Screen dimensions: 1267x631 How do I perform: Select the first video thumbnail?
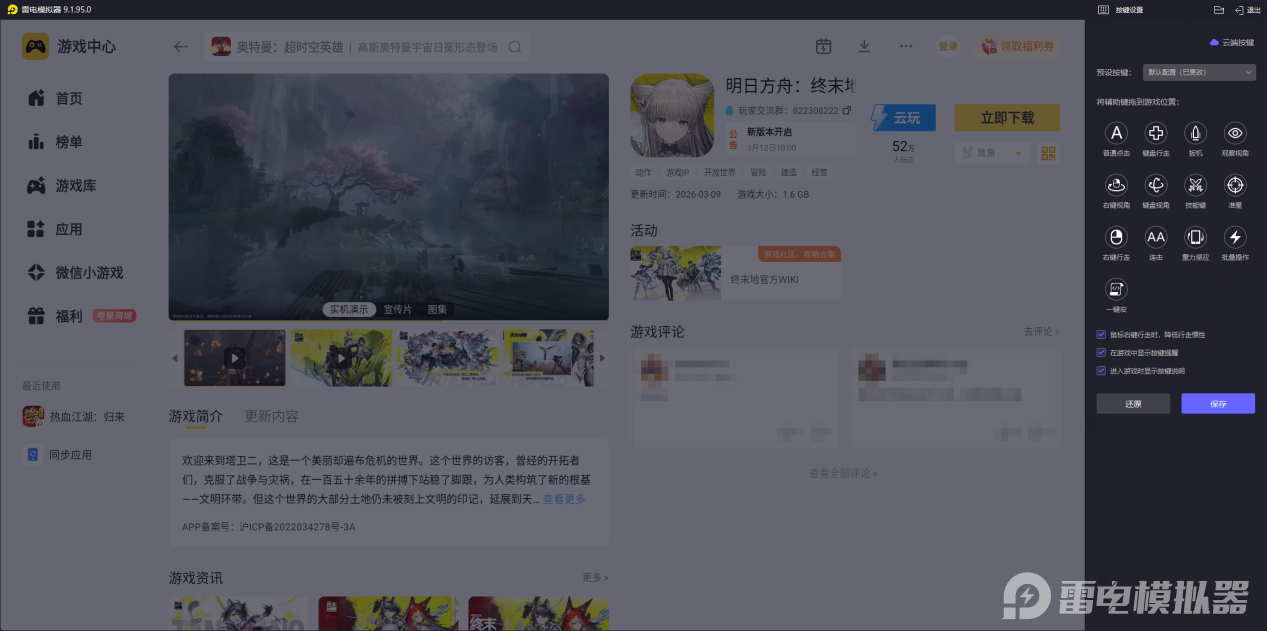coord(235,357)
